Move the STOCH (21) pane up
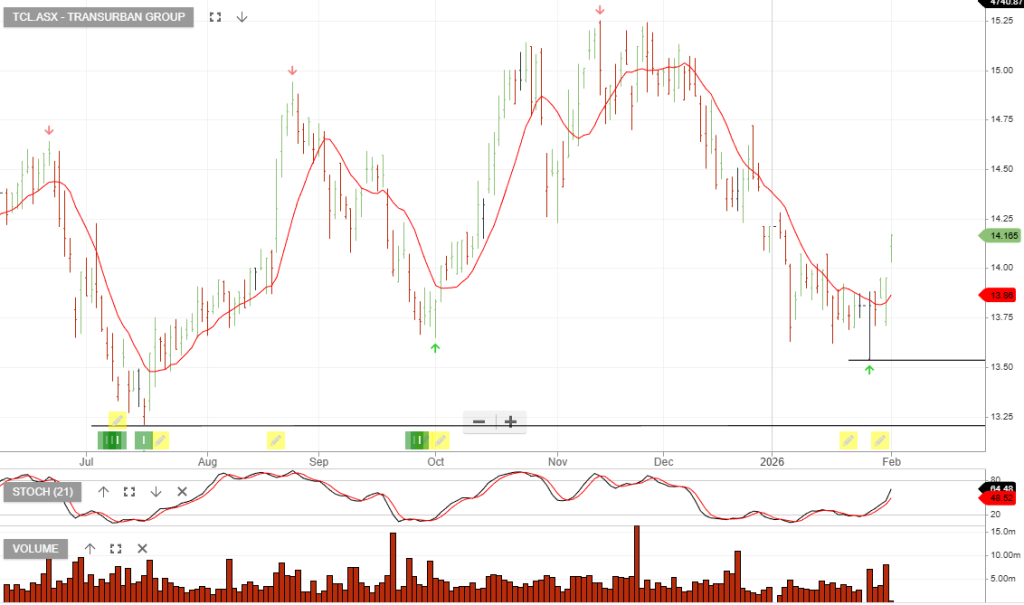This screenshot has height=605, width=1024. (x=103, y=491)
